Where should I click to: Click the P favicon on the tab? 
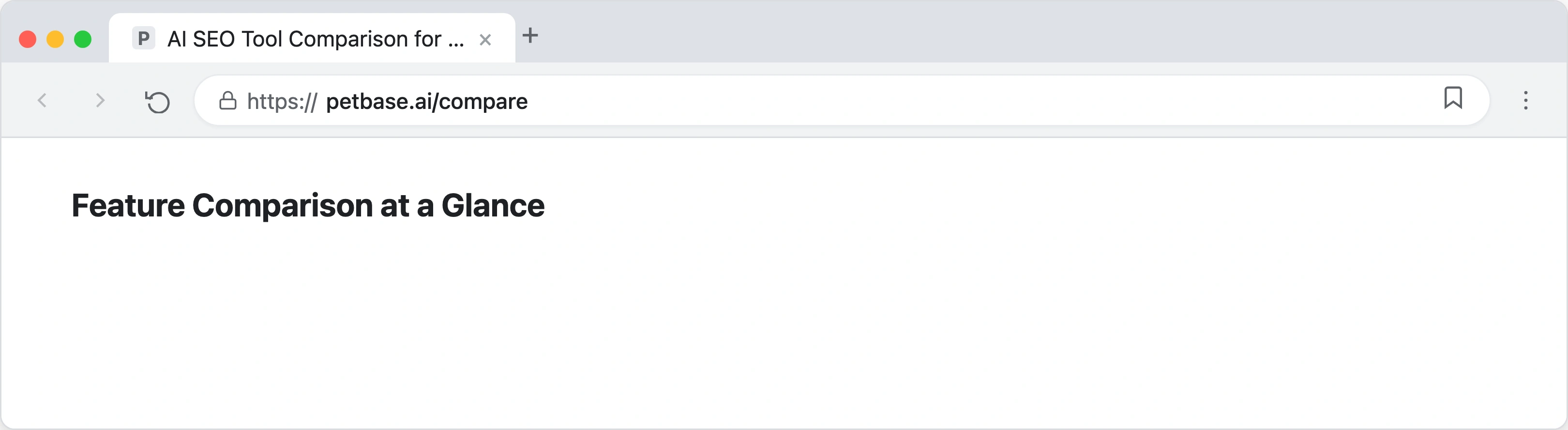(x=144, y=39)
